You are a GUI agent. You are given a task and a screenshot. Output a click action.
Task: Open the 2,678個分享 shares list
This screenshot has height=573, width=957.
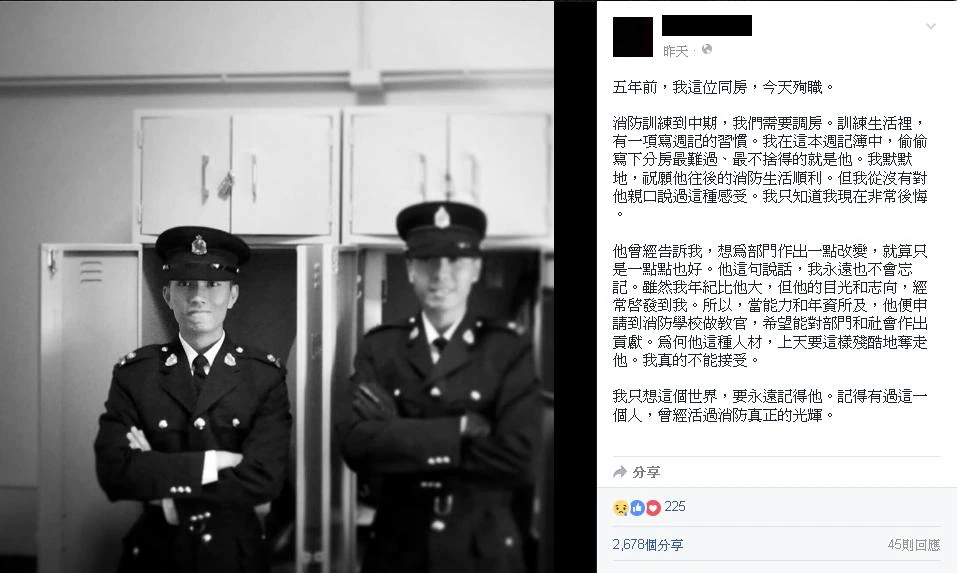[648, 544]
